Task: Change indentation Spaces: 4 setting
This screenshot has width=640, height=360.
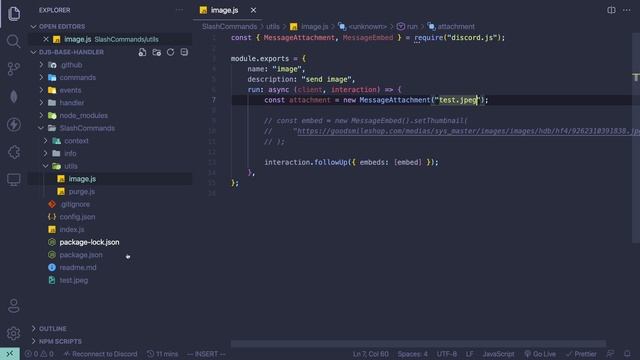Action: 413,354
